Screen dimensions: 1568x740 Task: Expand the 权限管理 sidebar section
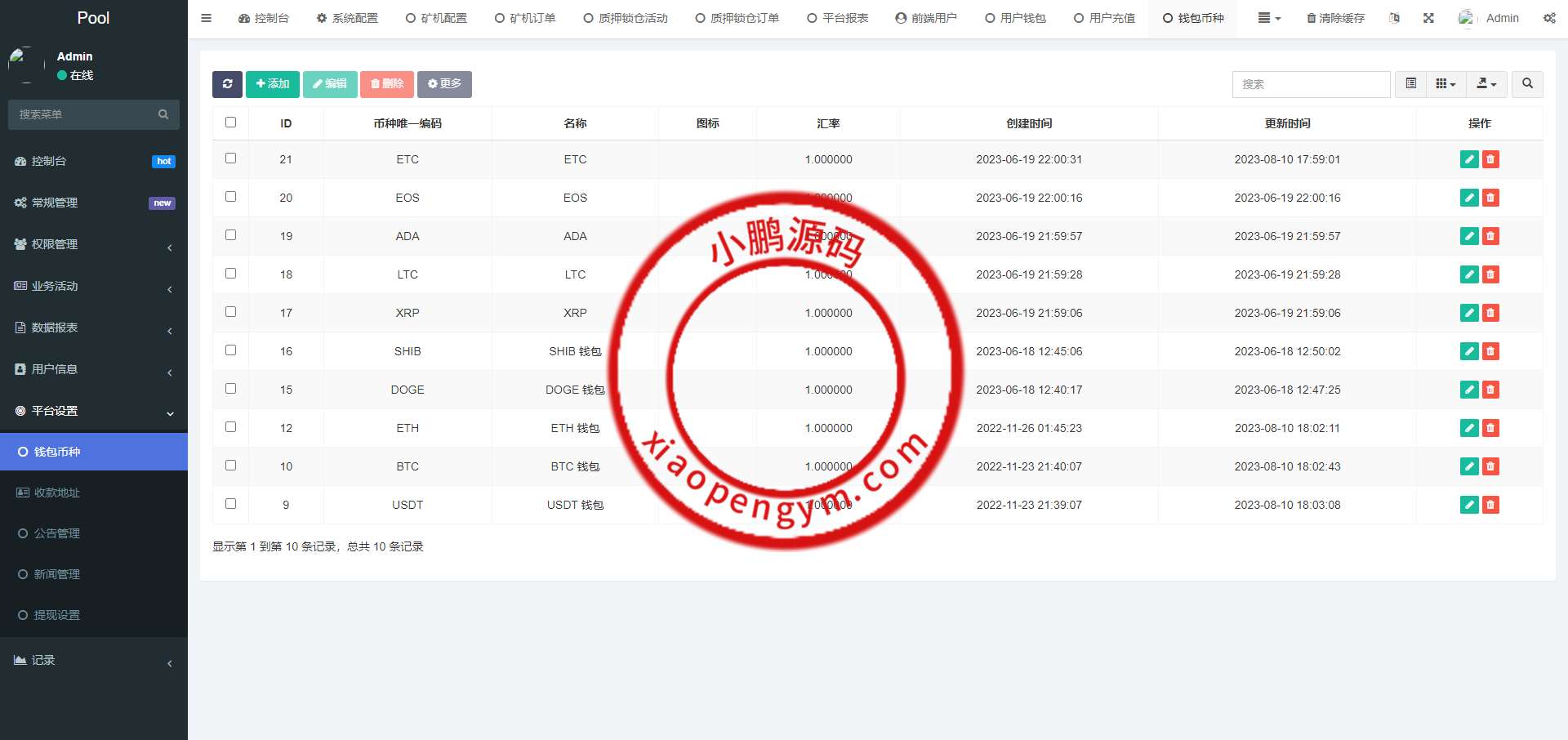pyautogui.click(x=94, y=243)
